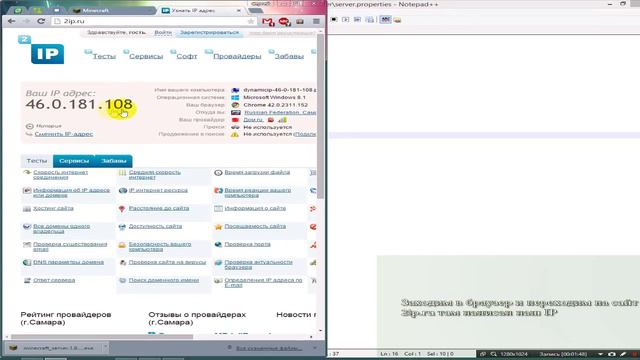Click the Chrome icon beside browser info
This screenshot has height=360, width=640.
235,105
